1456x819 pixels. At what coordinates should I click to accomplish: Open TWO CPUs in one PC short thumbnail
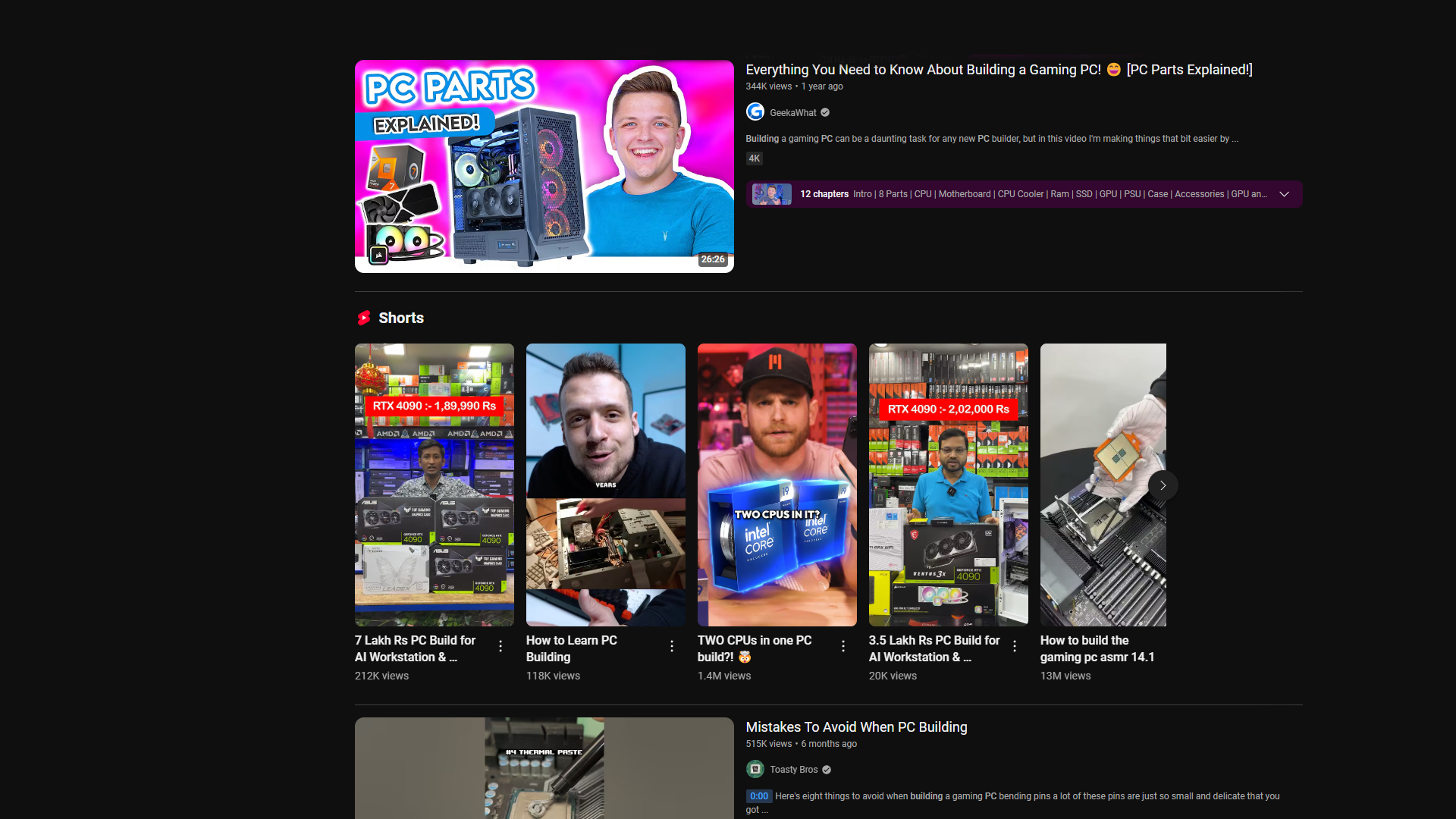(x=777, y=485)
